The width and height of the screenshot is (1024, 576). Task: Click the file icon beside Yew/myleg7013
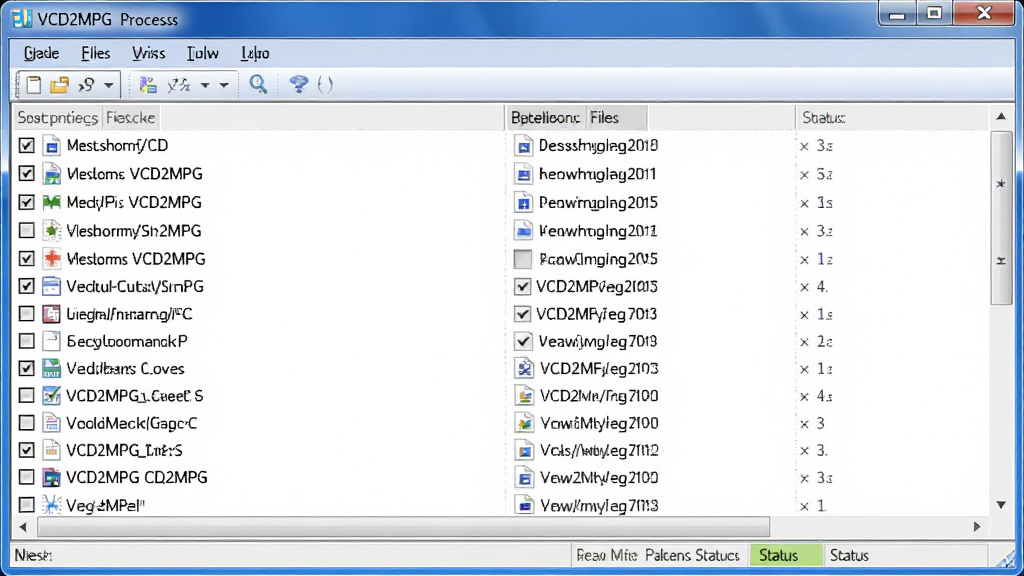coord(523,505)
